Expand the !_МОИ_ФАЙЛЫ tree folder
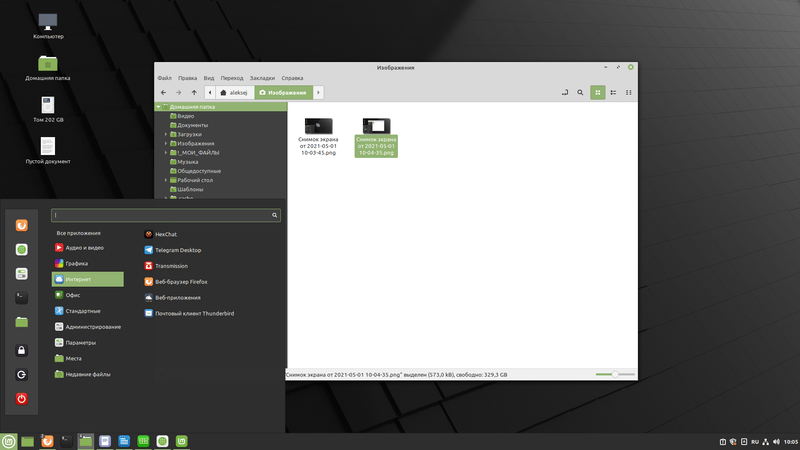This screenshot has width=800, height=450. [166, 153]
